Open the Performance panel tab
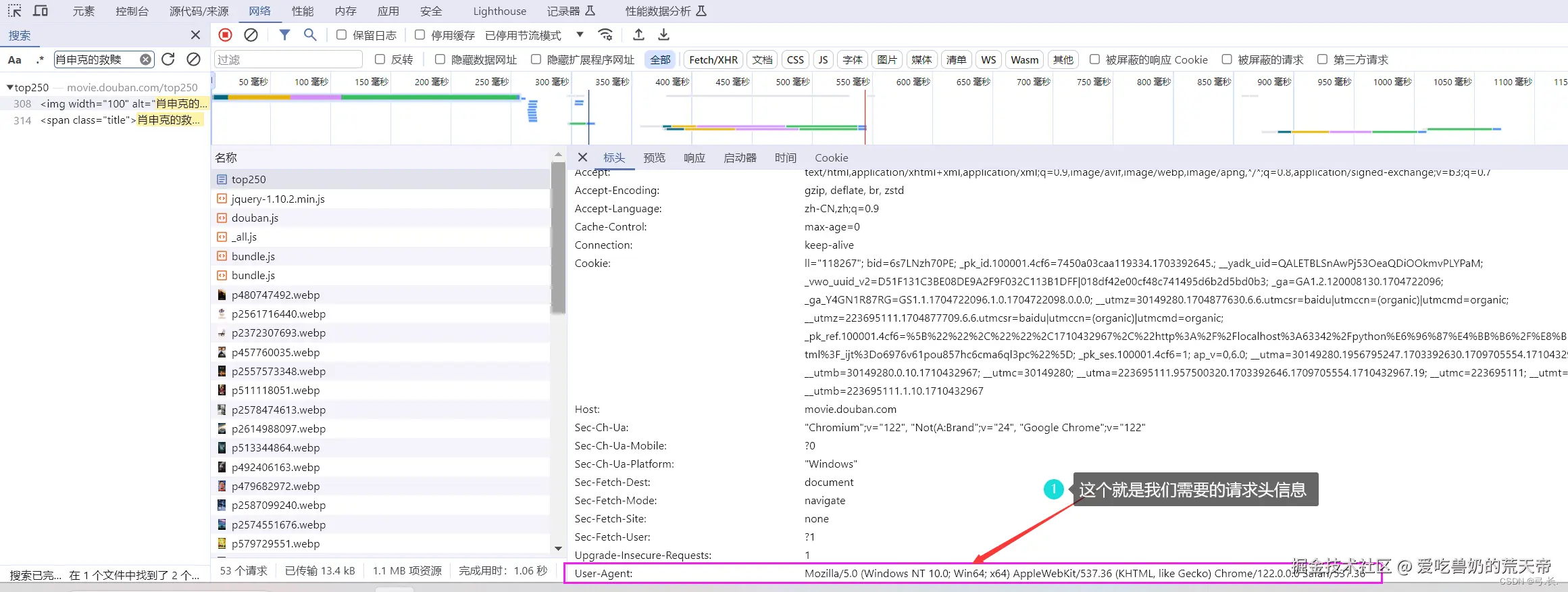Screen dimensions: 1568x592 (303, 11)
